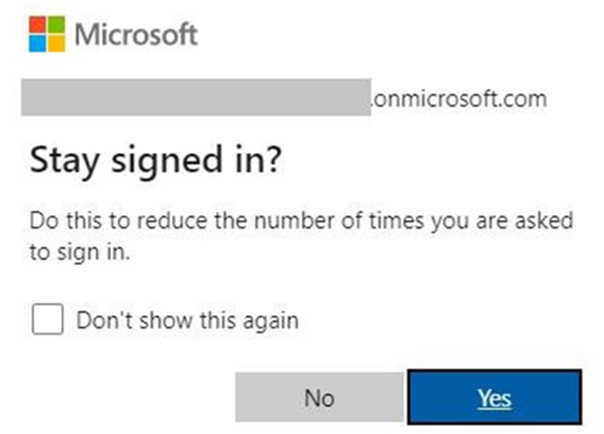This screenshot has width=604, height=434.
Task: Click the Microsoft wordmark text
Action: 137,35
